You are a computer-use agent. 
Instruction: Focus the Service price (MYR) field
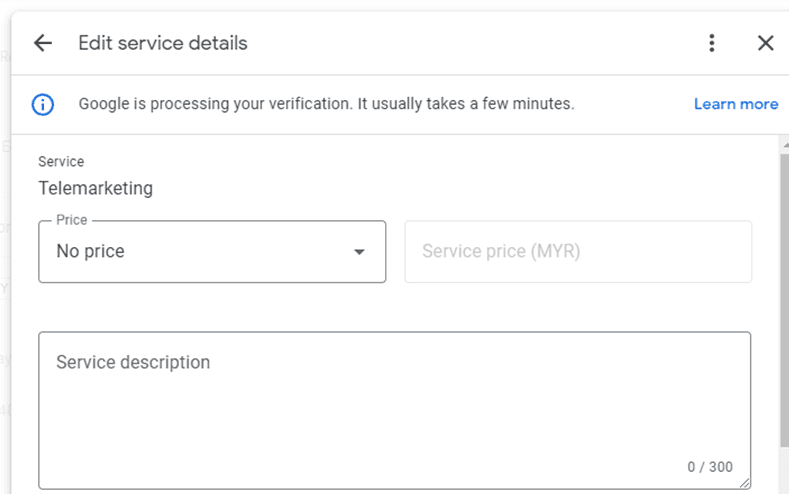(578, 252)
